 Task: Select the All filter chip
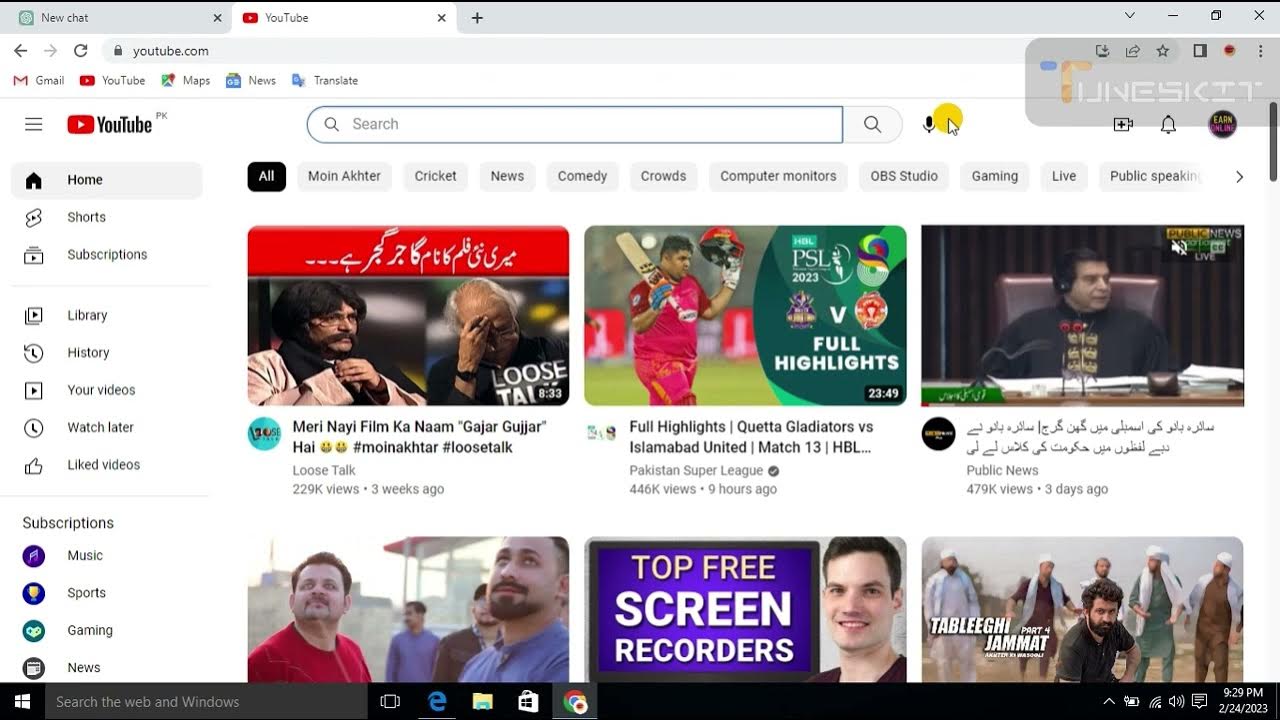point(266,176)
